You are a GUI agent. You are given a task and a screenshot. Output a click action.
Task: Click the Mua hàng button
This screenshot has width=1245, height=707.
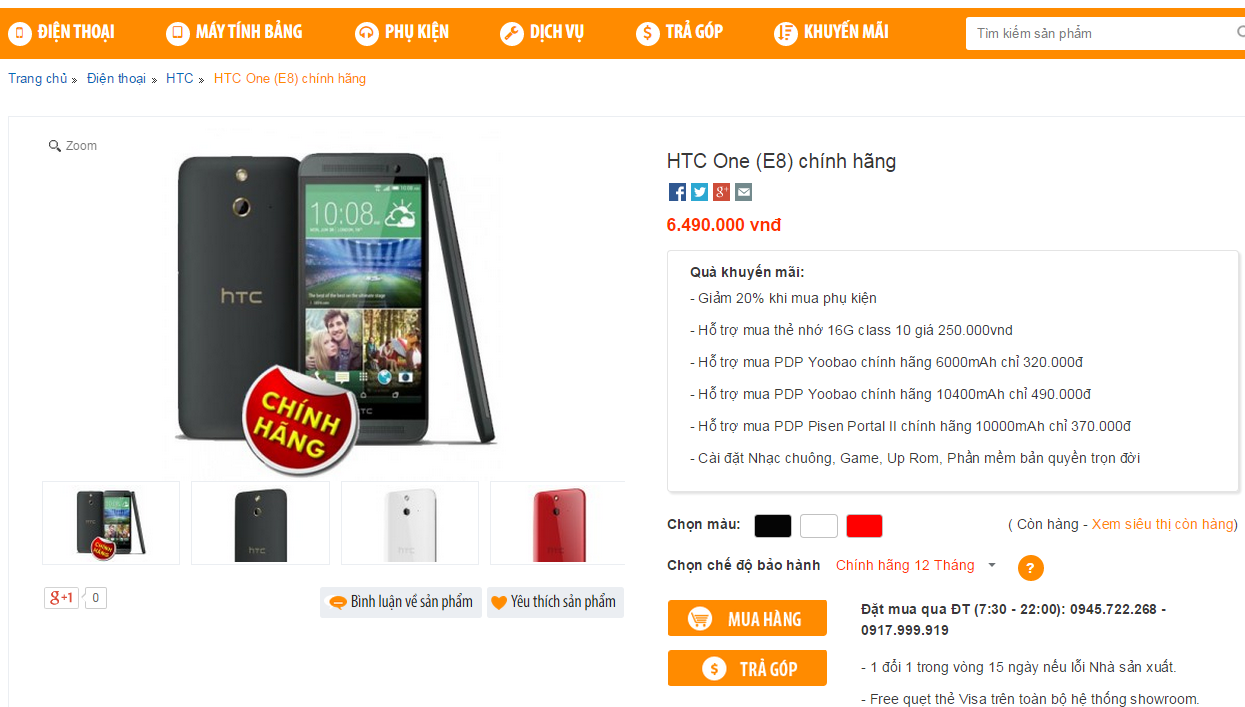(x=747, y=619)
